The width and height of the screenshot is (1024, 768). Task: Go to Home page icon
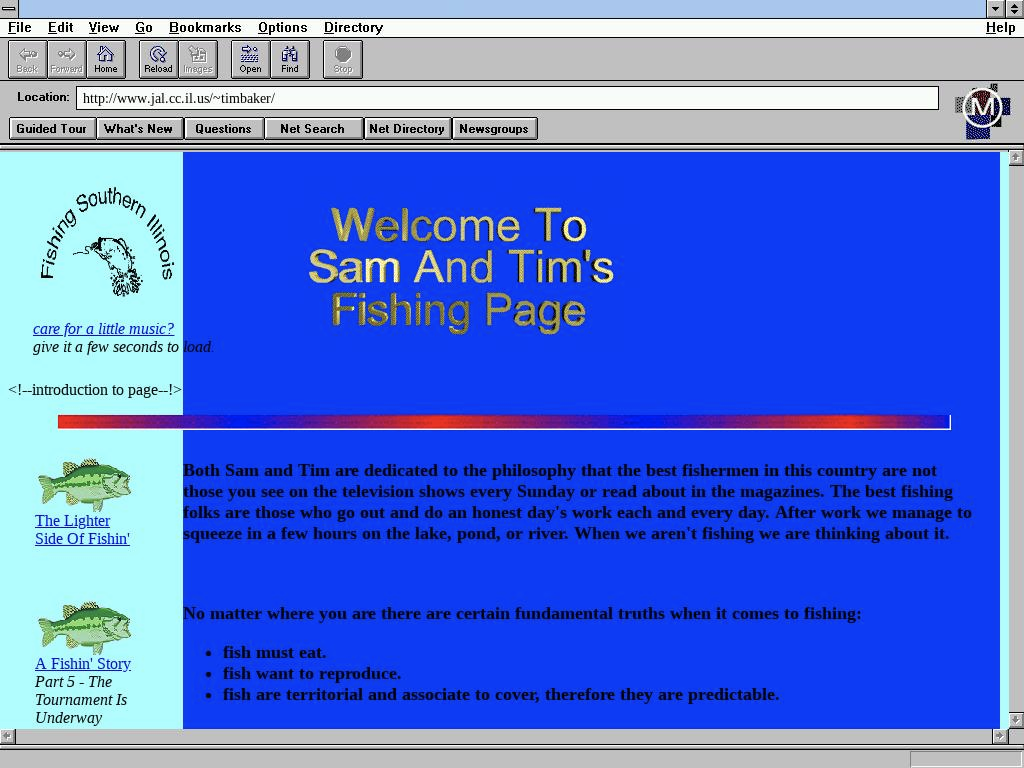[105, 59]
